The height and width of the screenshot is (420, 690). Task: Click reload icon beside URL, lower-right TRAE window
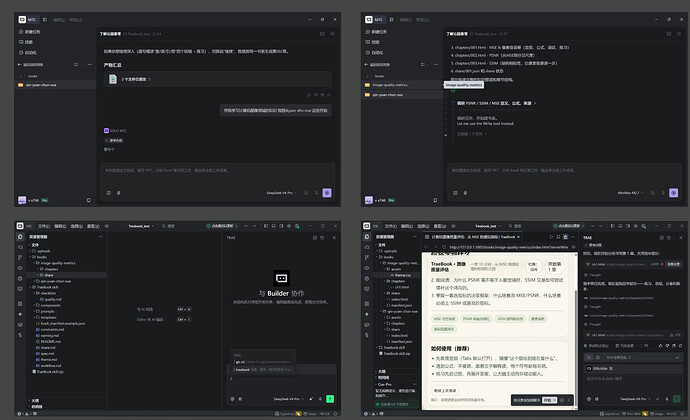444,247
